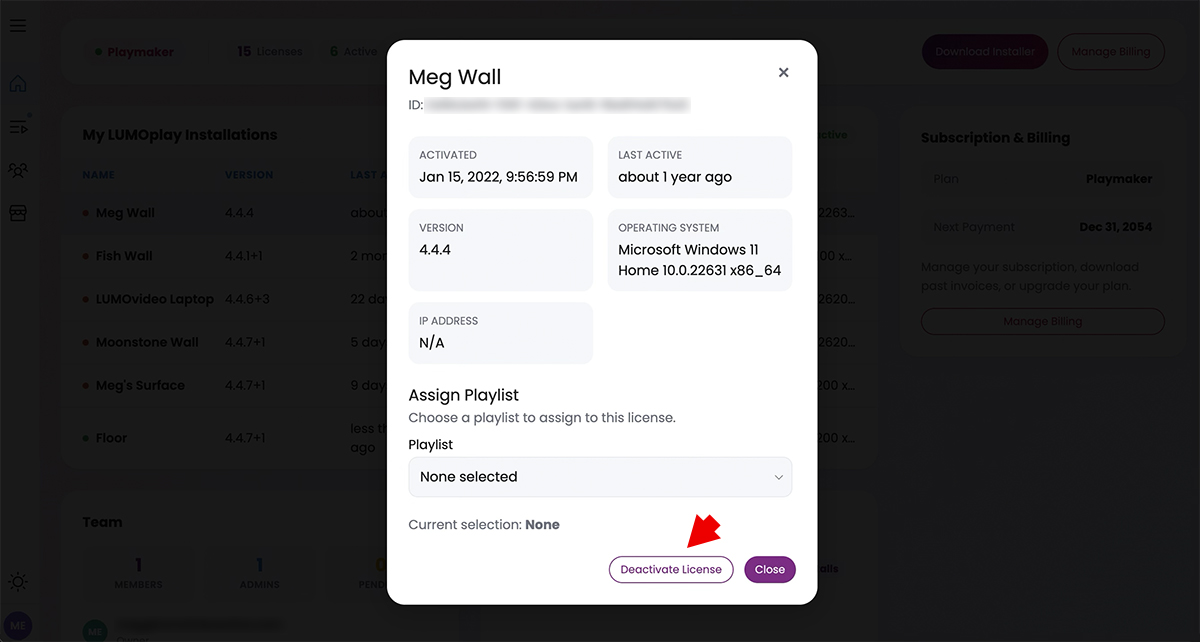Click the purple Close button

770,569
